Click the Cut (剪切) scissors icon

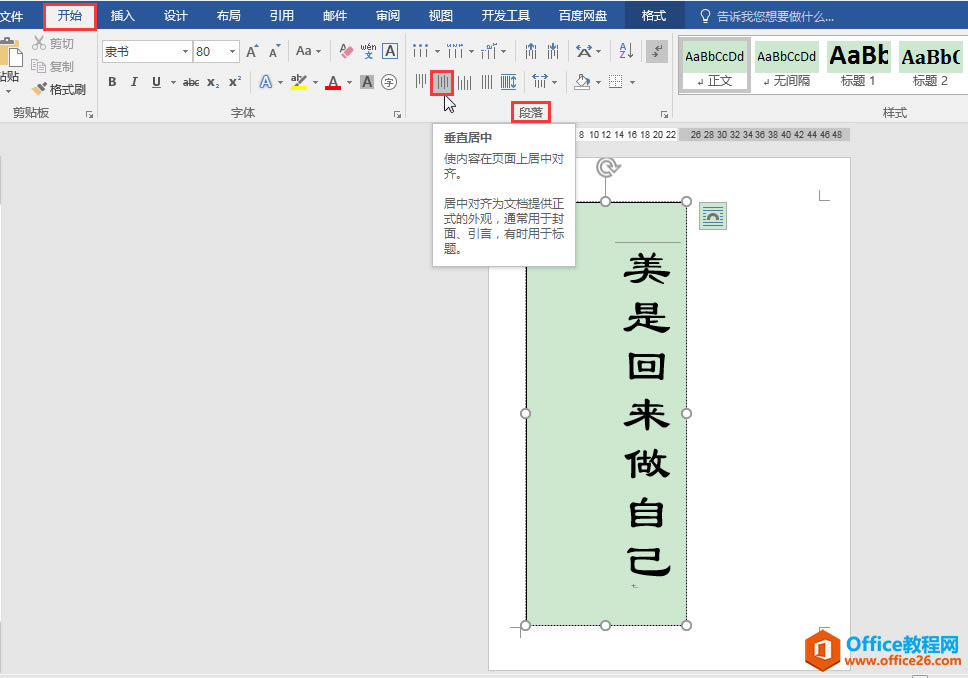40,43
